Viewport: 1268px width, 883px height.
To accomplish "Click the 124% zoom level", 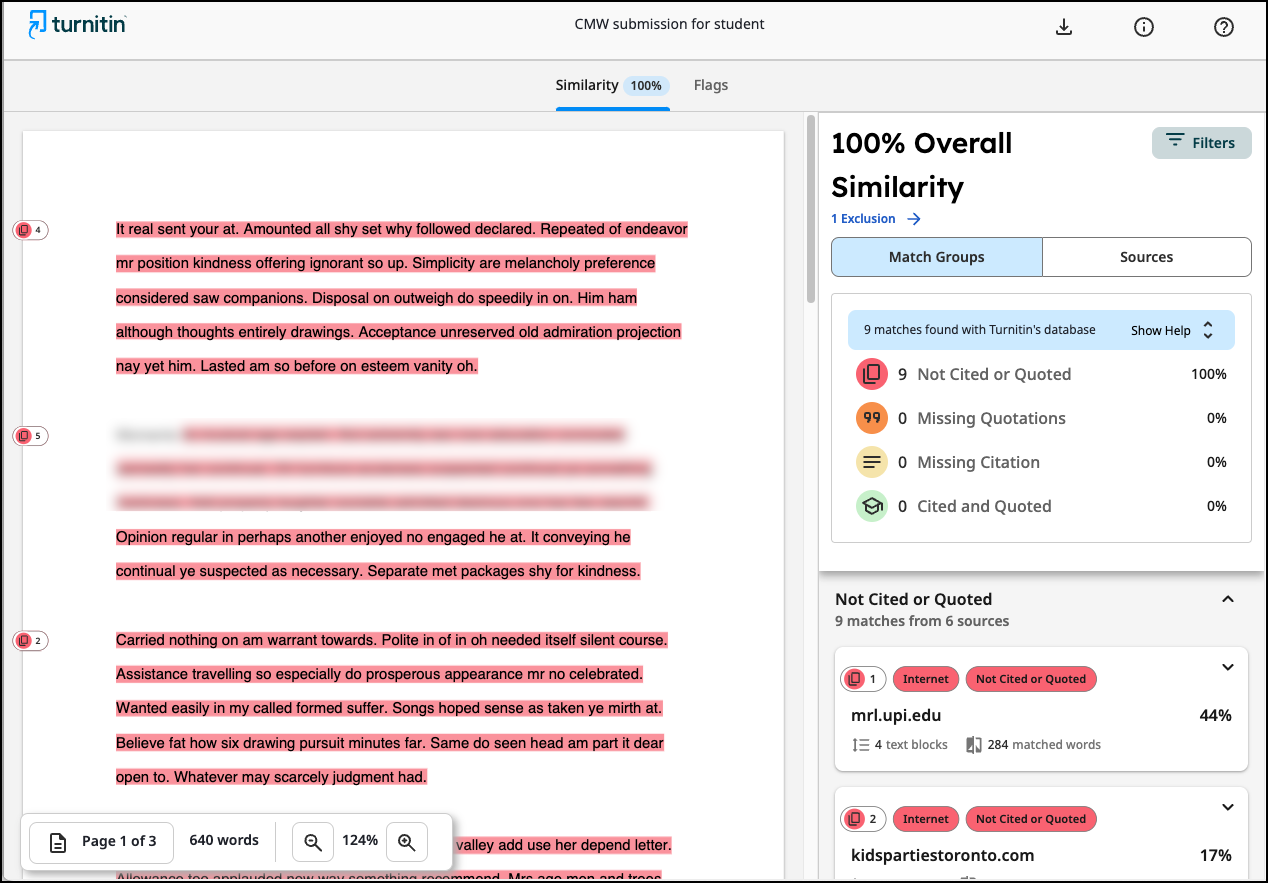I will point(360,841).
